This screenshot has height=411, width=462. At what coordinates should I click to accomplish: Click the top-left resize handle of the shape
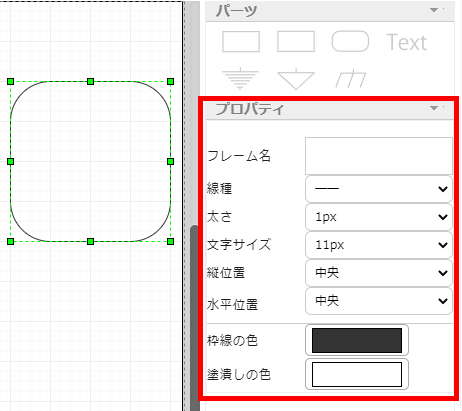point(10,81)
